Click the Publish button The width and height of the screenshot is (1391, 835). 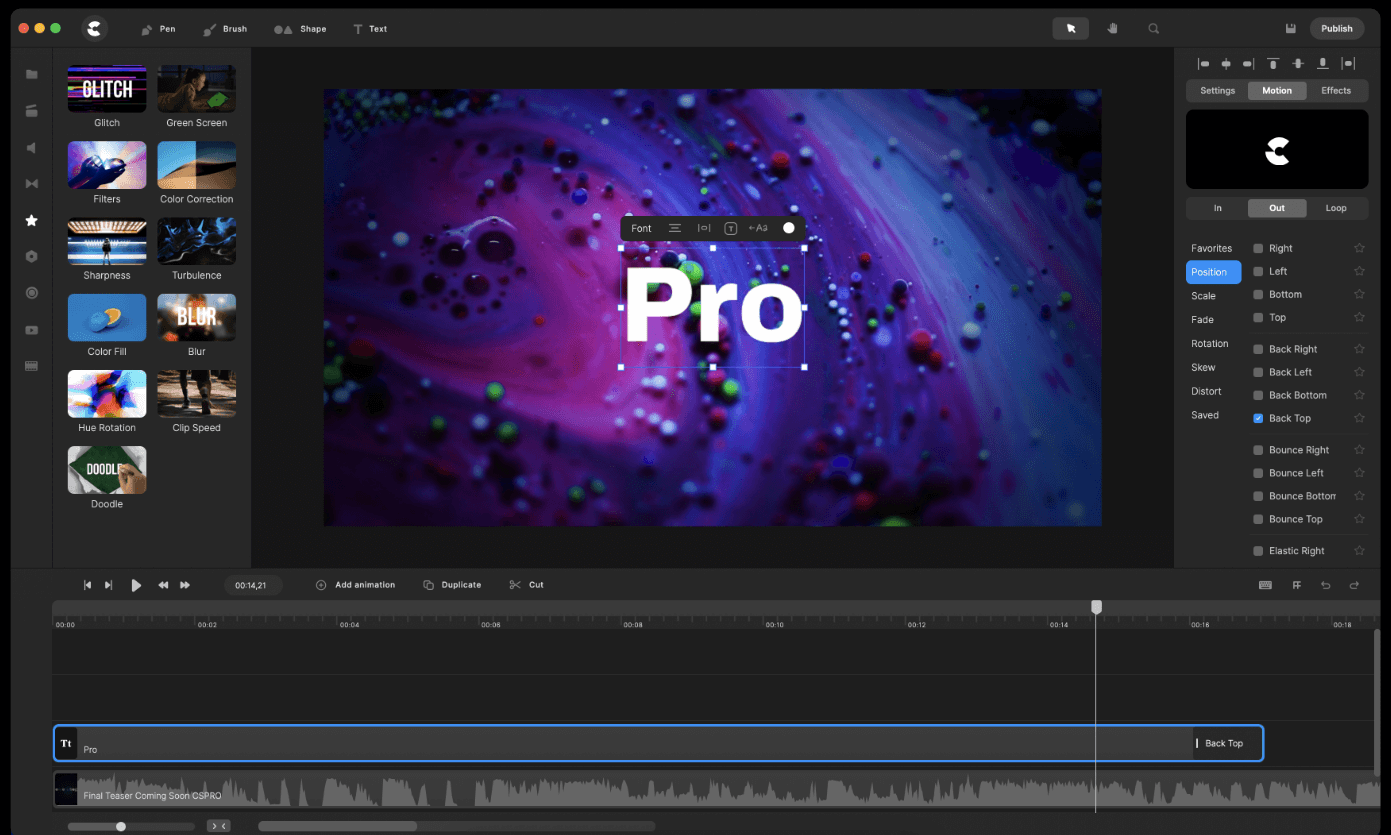tap(1336, 29)
